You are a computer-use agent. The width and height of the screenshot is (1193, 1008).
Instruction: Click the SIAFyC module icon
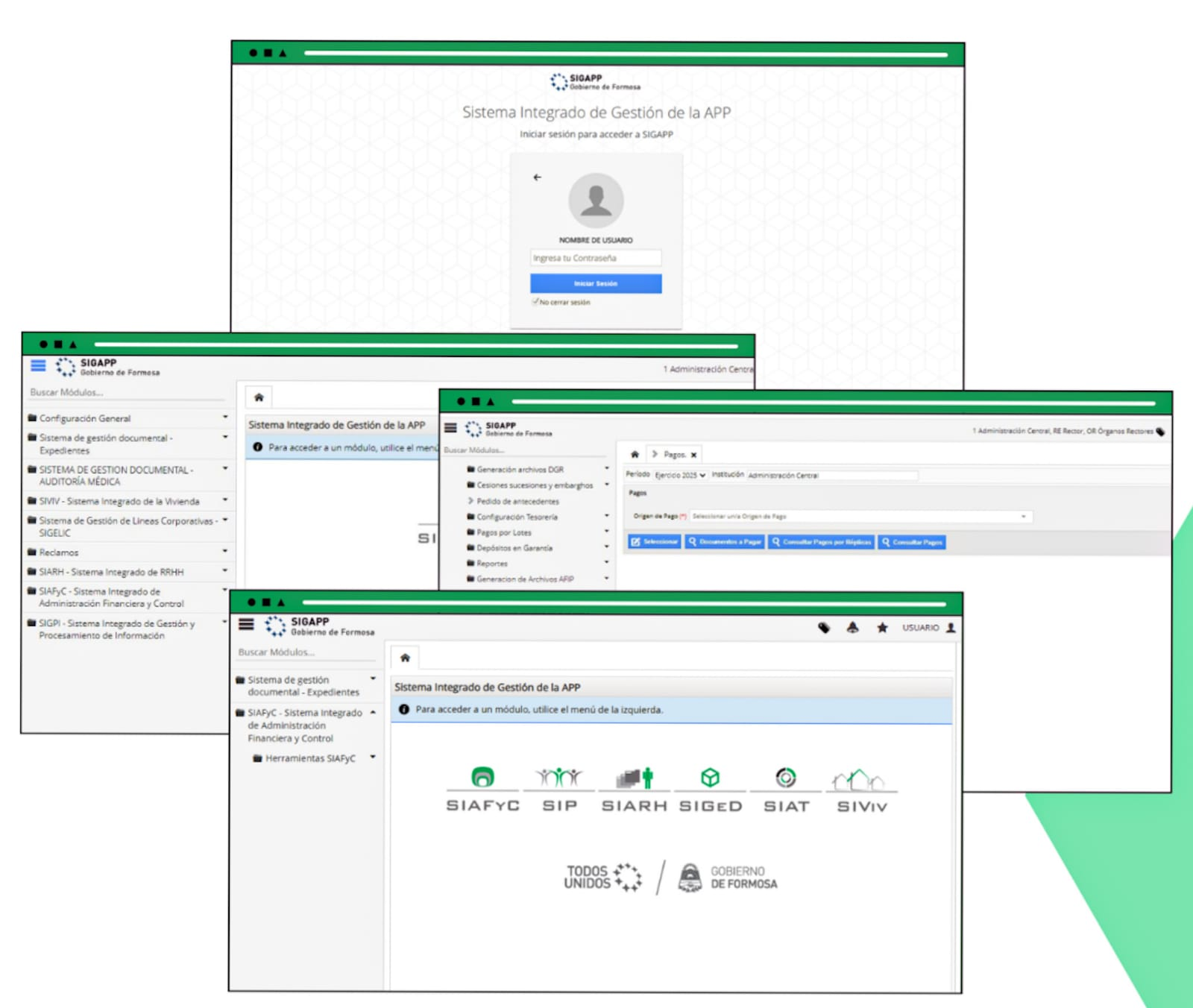(482, 778)
